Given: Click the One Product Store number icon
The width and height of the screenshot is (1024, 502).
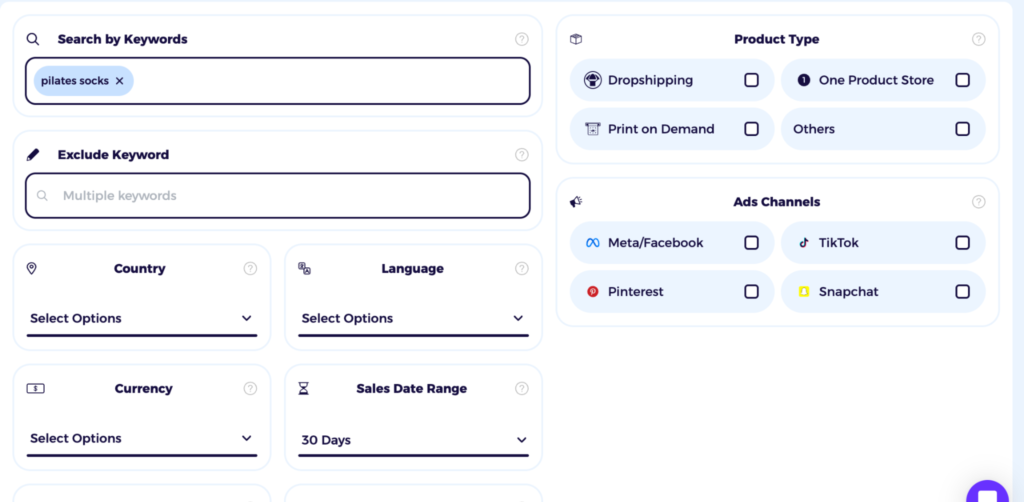Looking at the screenshot, I should click(803, 80).
